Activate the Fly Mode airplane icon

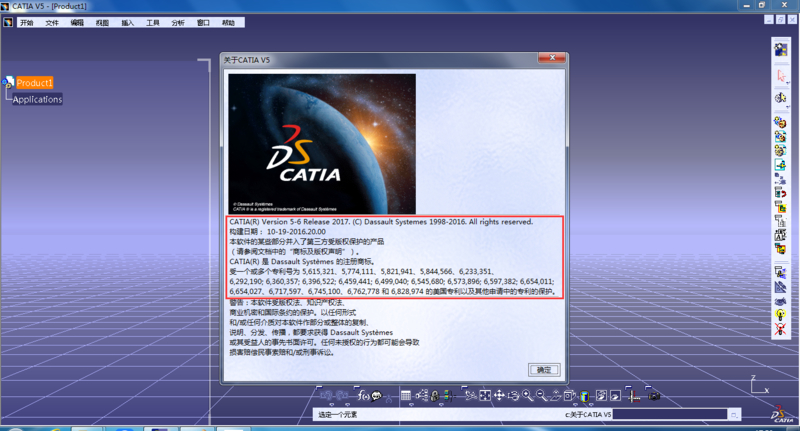(x=471, y=396)
